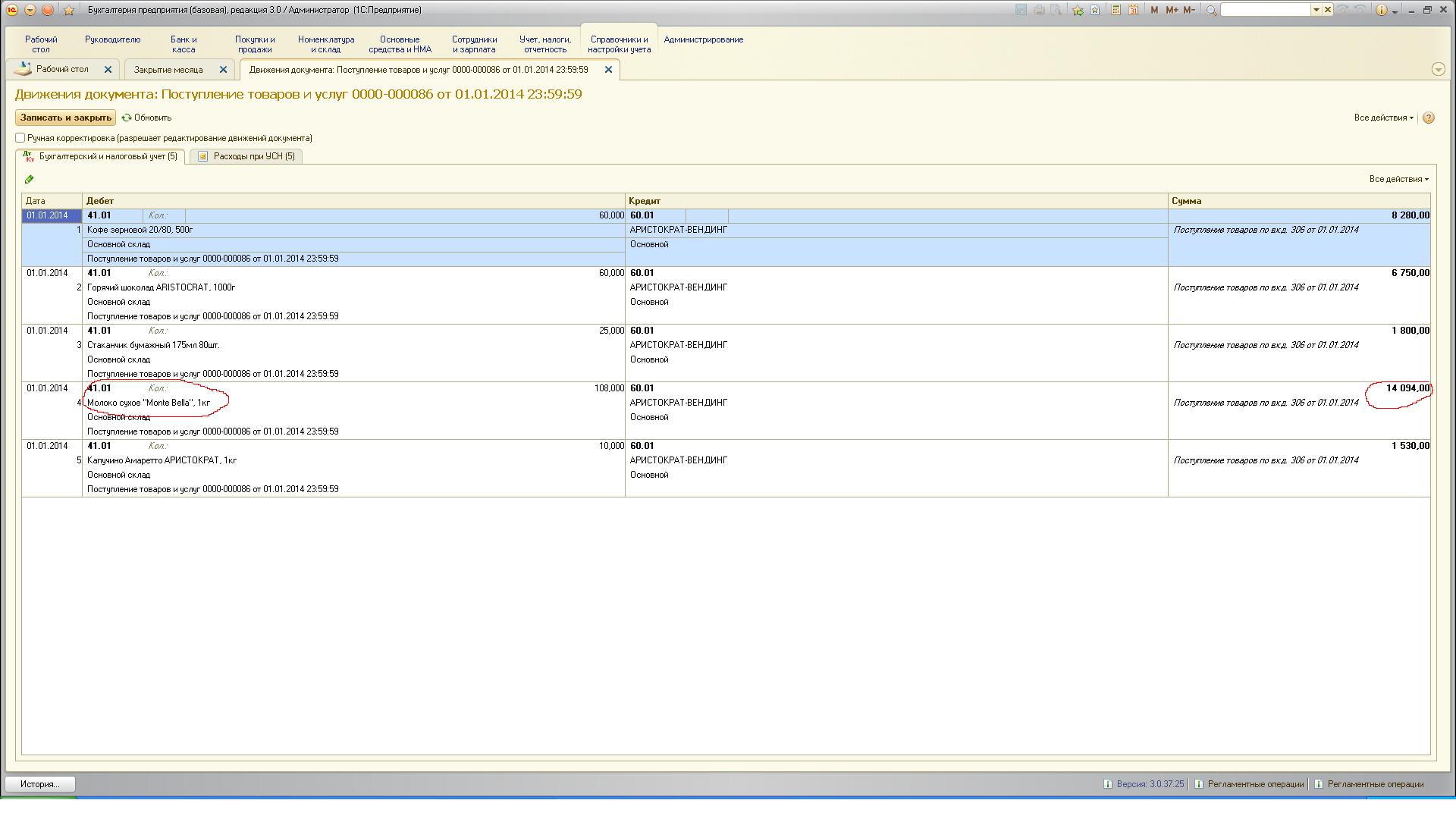
Task: Click the favorites star icon at top-left
Action: 69,10
